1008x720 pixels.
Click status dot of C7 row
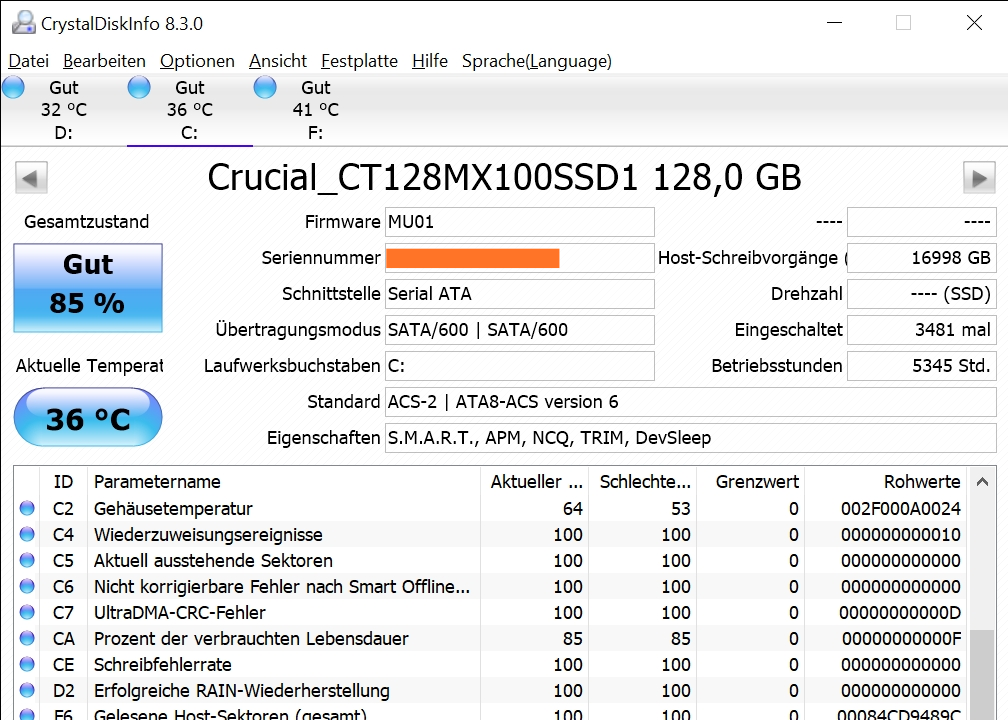27,612
